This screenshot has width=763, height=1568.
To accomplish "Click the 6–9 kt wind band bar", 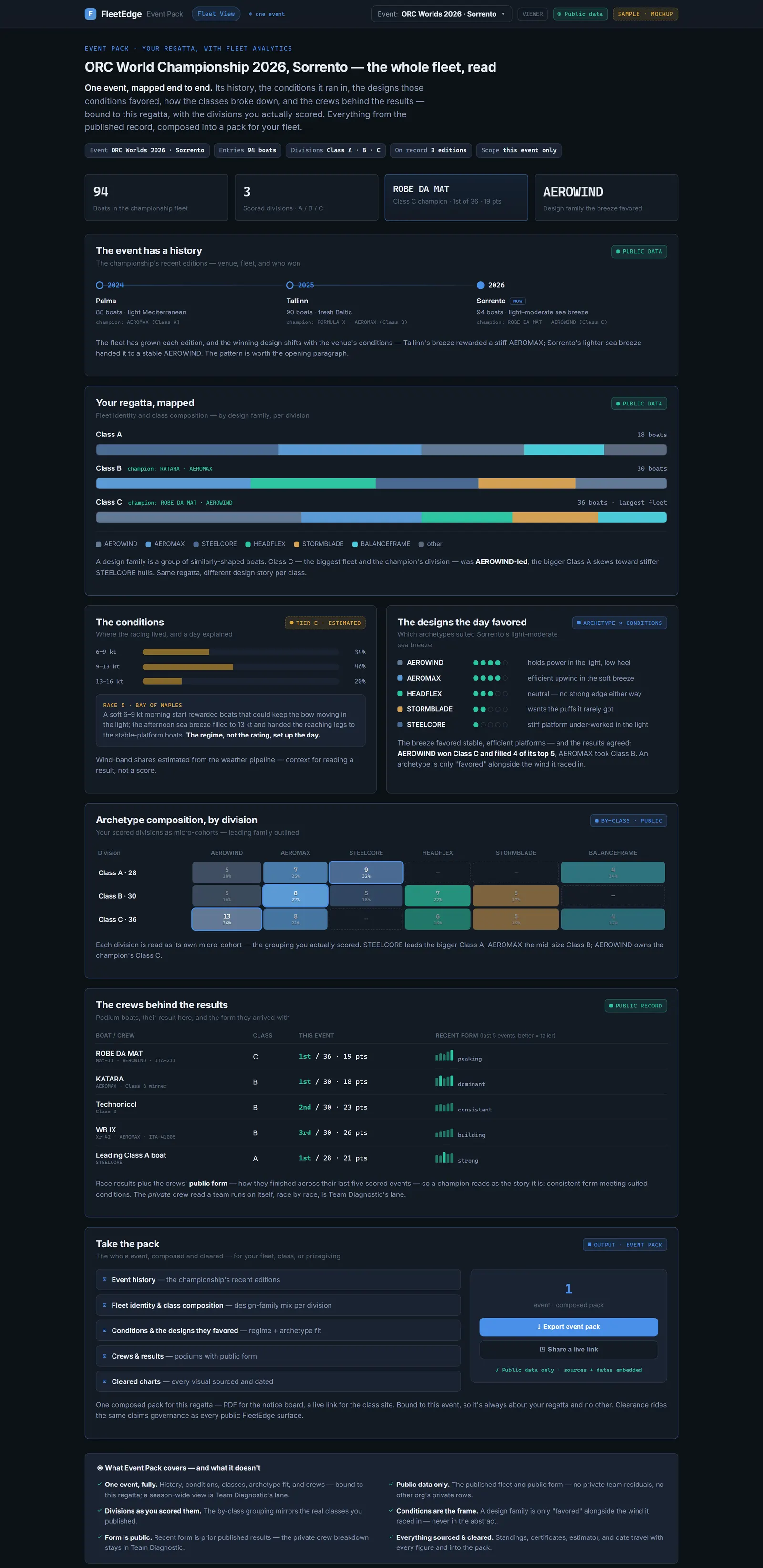I will [240, 652].
